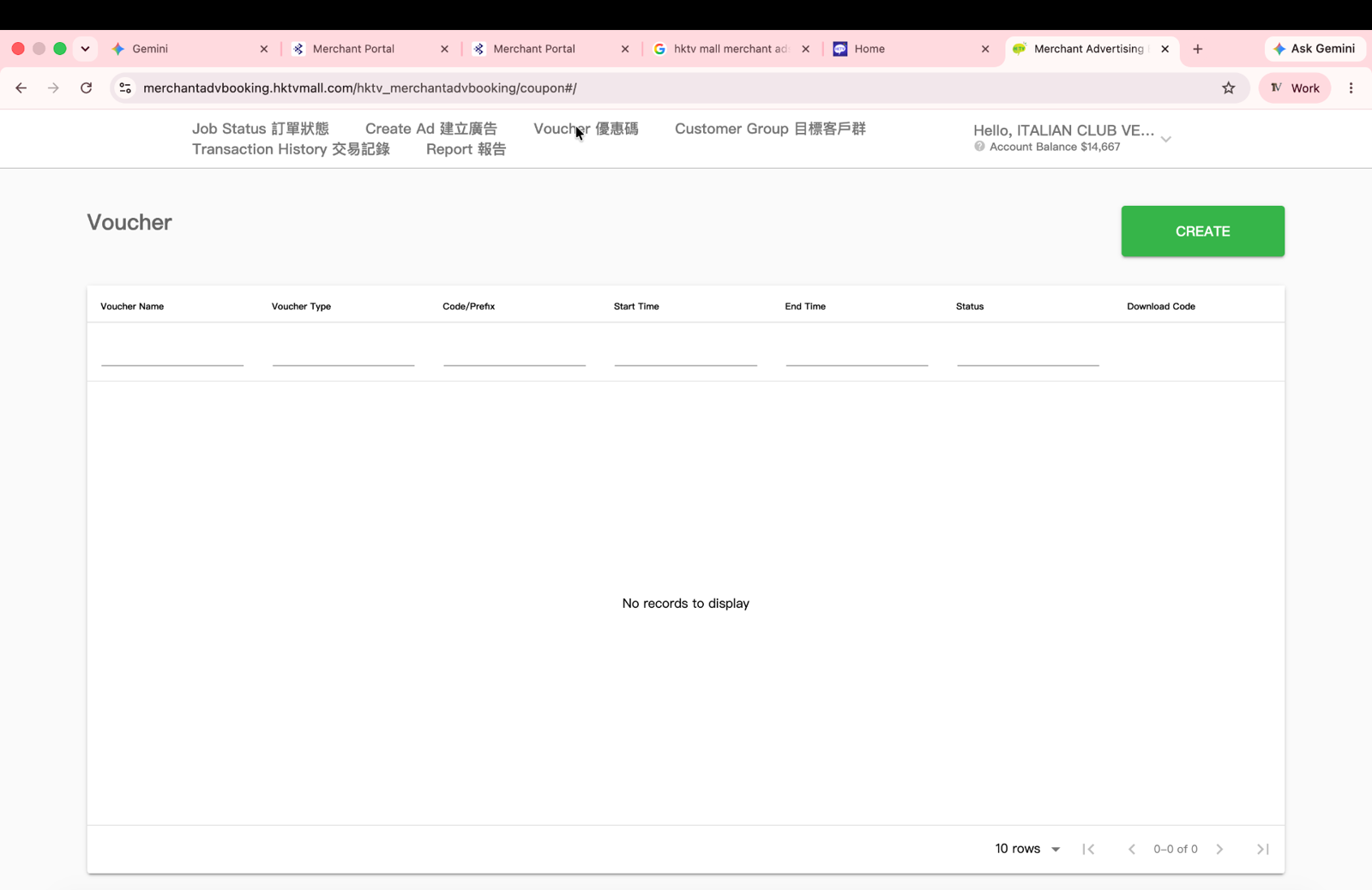Click the green CREATE button
The image size is (1372, 890).
pos(1202,232)
